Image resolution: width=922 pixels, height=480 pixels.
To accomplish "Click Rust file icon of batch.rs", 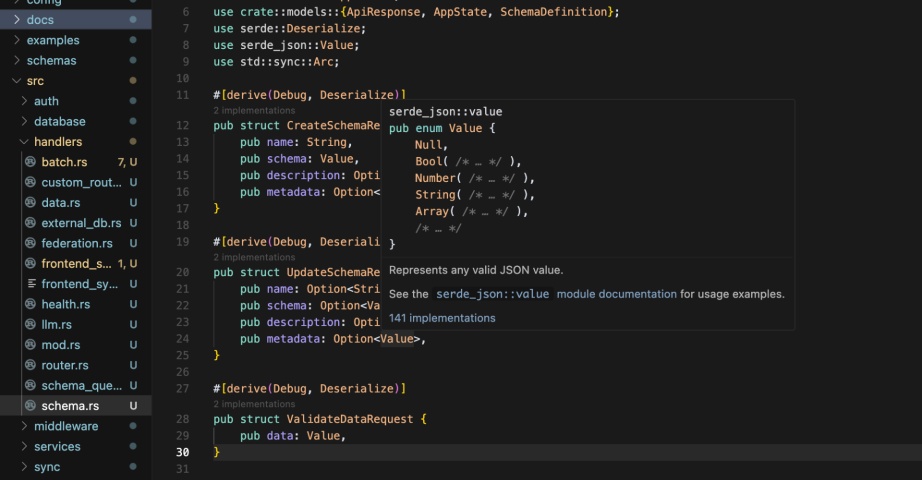I will click(x=31, y=162).
